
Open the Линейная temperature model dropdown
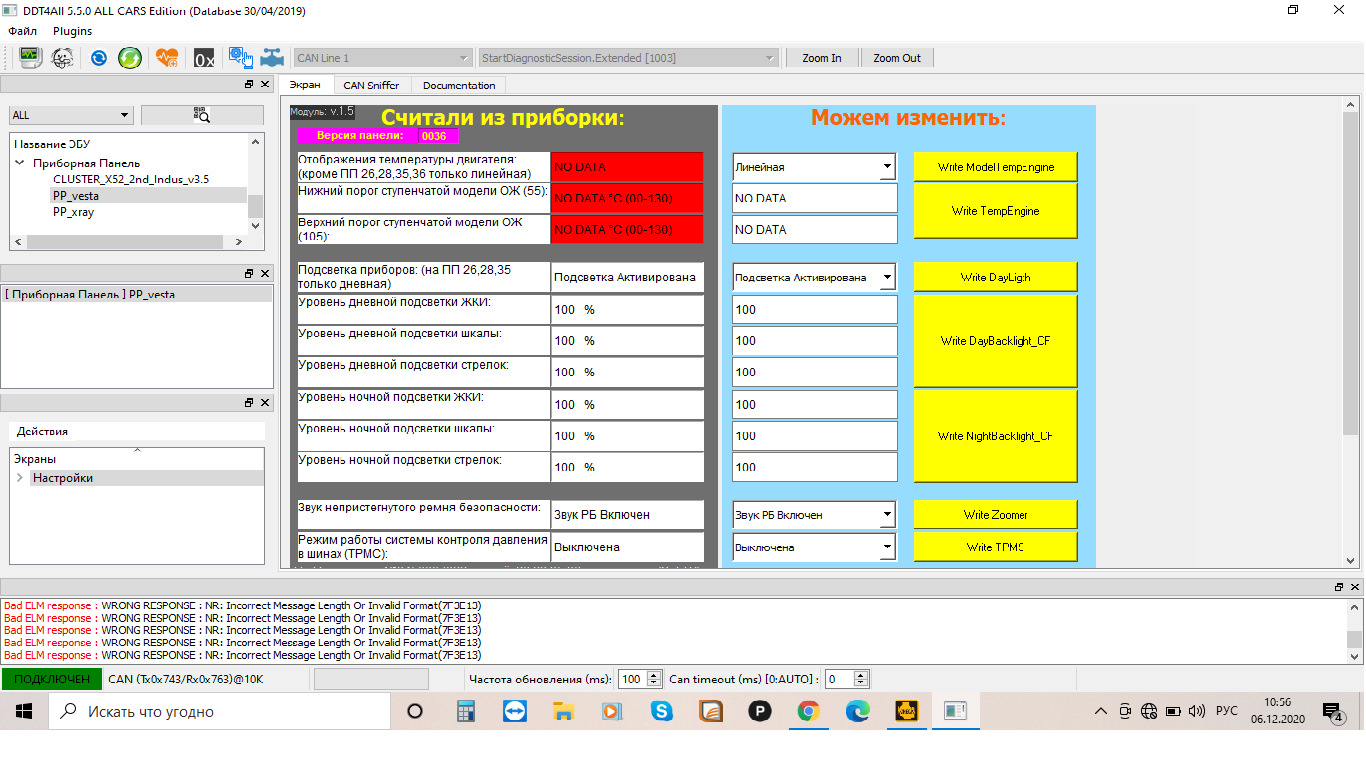click(x=814, y=167)
